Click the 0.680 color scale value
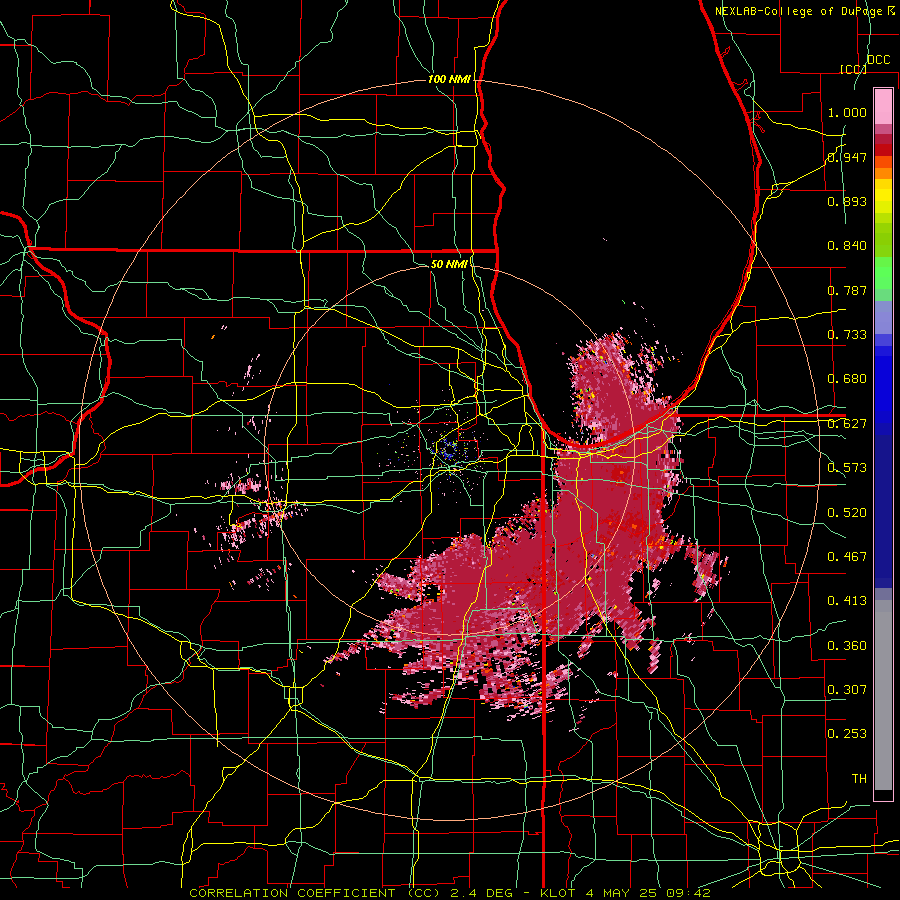900x900 pixels. (847, 379)
